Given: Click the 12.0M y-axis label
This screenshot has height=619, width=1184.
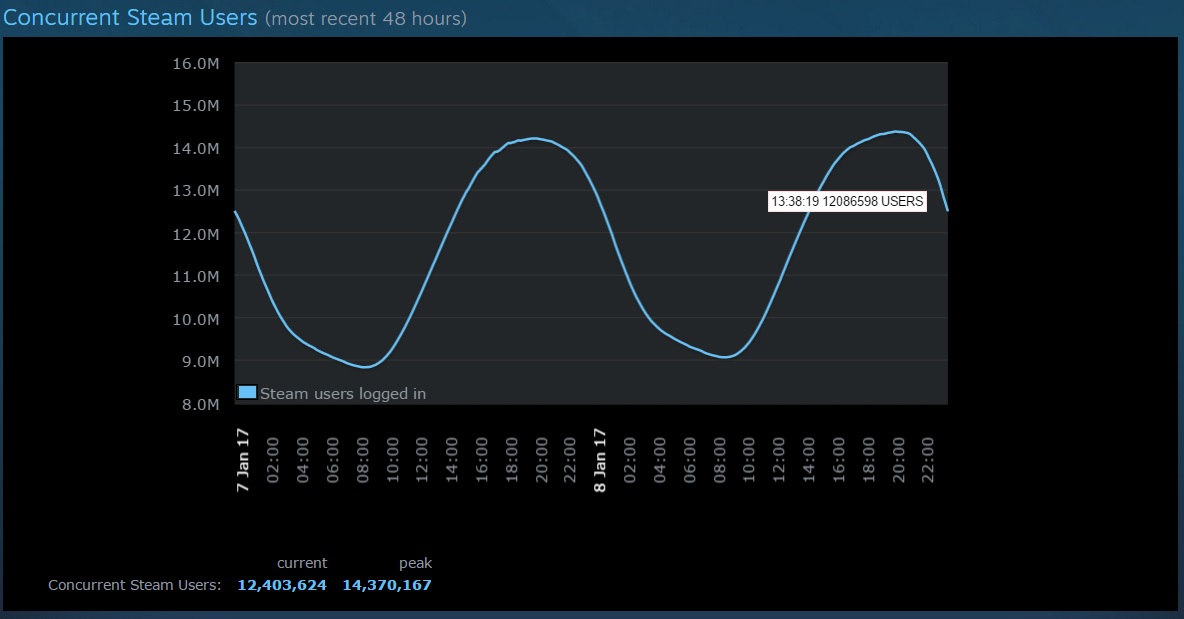Looking at the screenshot, I should pos(196,234).
